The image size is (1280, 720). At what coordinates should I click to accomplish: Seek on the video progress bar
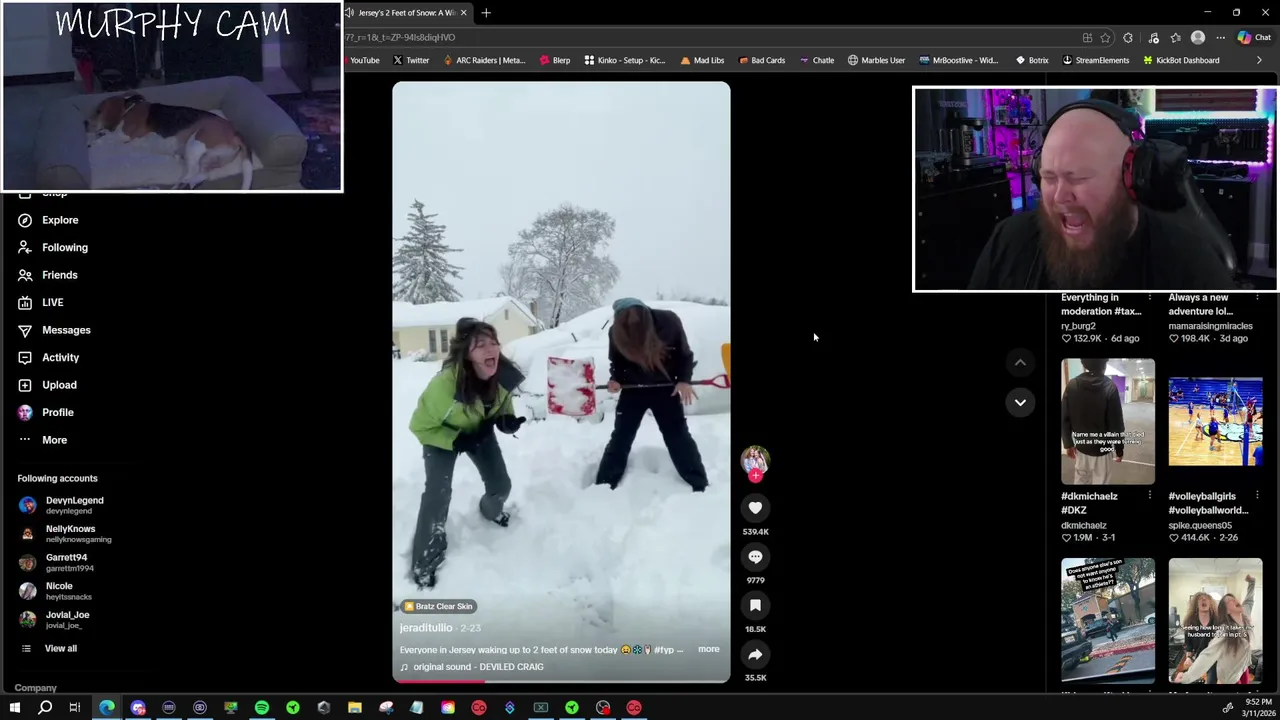point(561,680)
